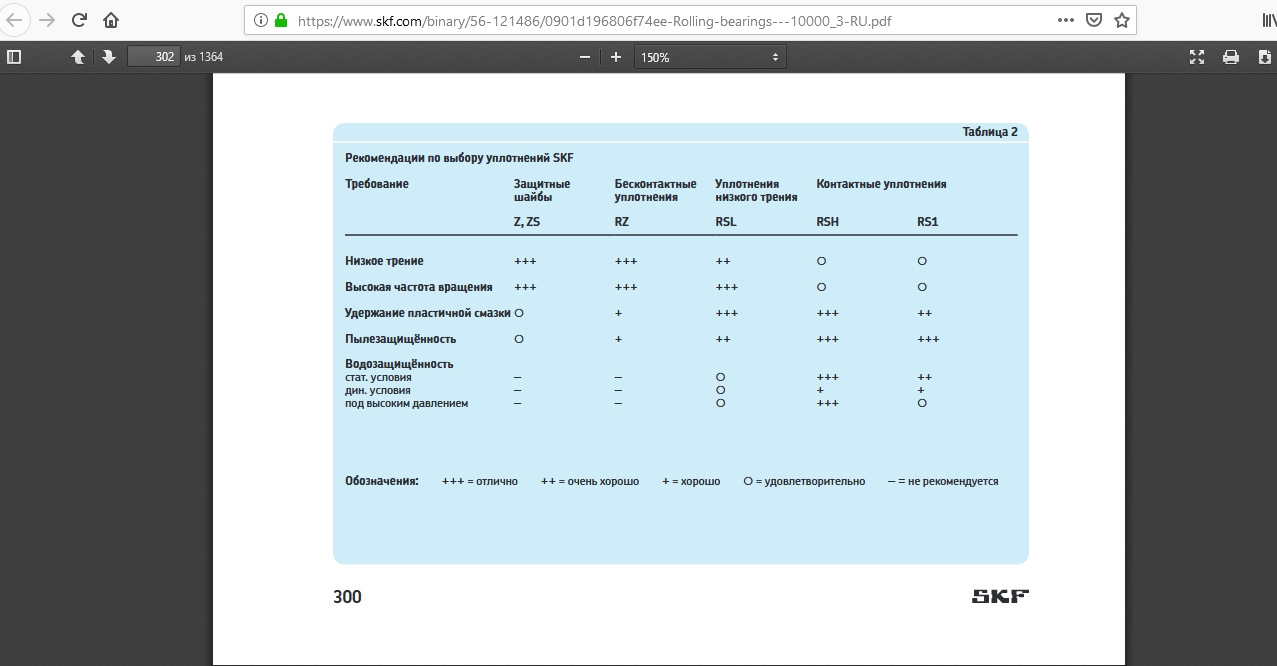1277x666 pixels.
Task: Open the page actions three-dot menu
Action: pyautogui.click(x=1066, y=20)
